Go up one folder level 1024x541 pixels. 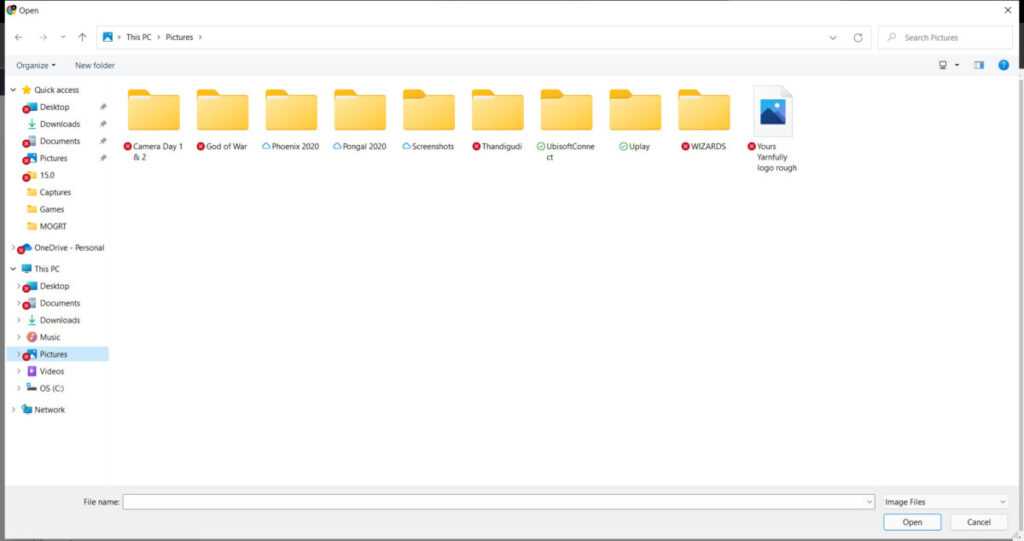pos(82,37)
